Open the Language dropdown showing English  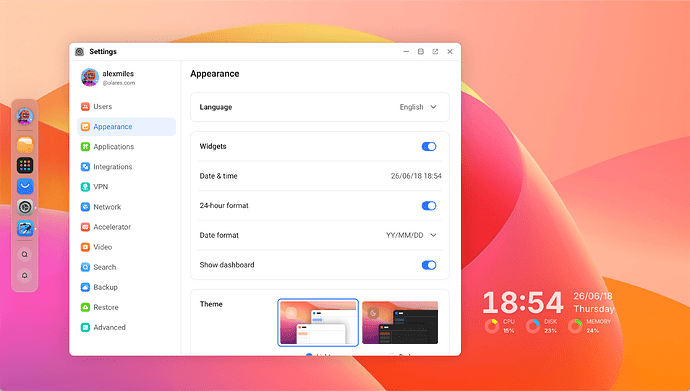pyautogui.click(x=418, y=107)
